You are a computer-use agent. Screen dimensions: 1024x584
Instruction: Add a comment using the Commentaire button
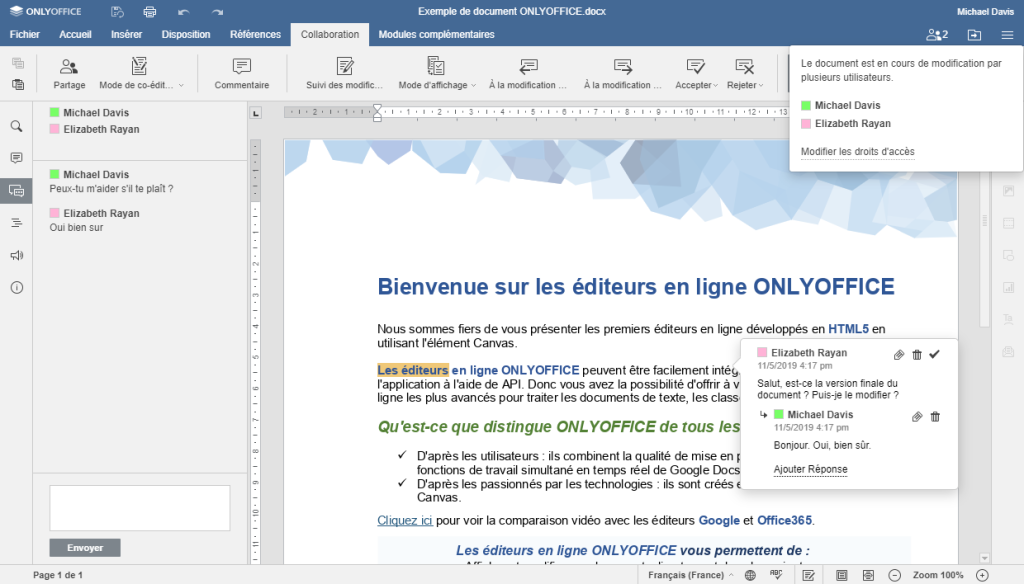point(241,73)
